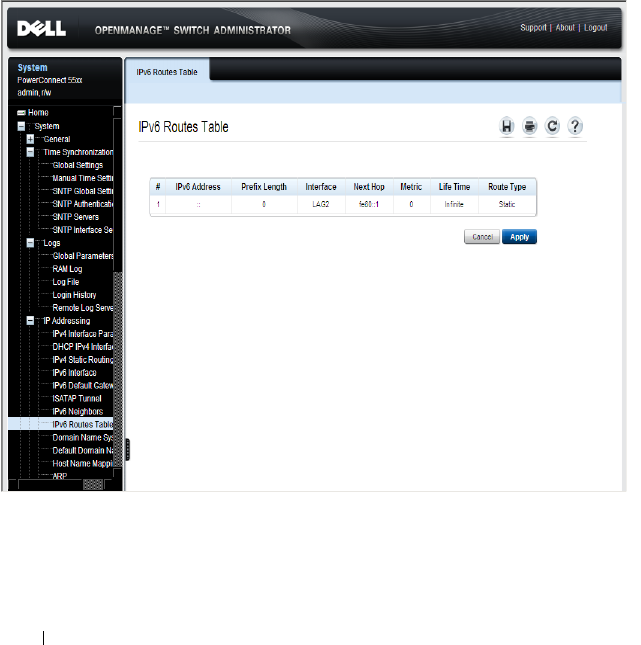Open DHCP IPv4 Interface tree item
Screen dimensions: 641x645
pos(83,347)
